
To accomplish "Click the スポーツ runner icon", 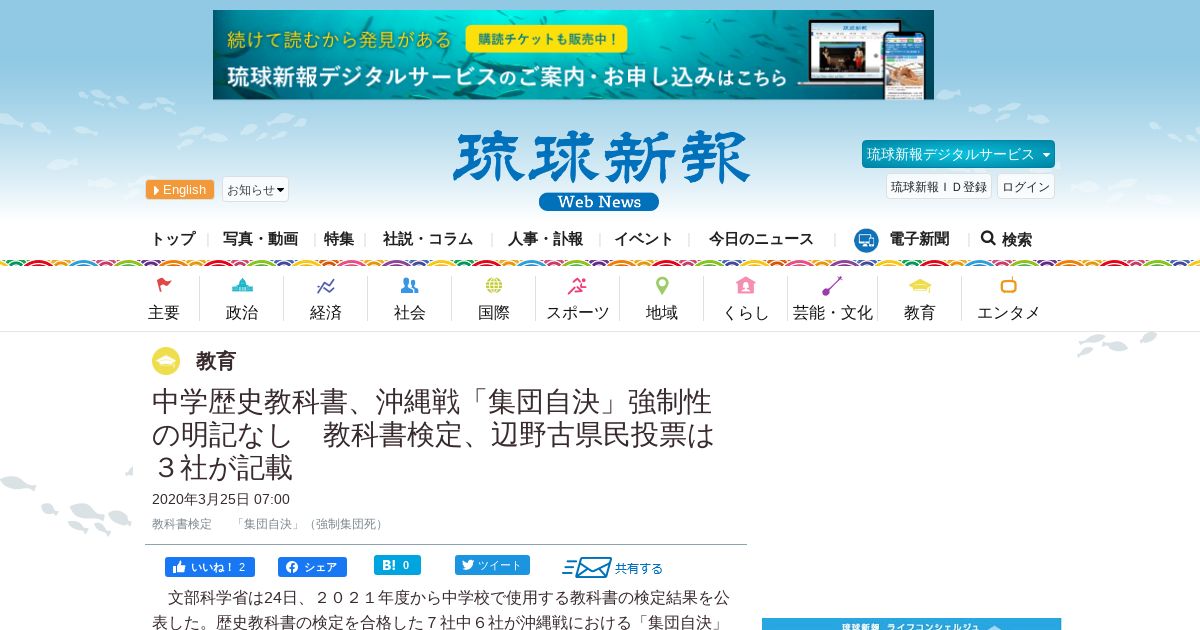I will (577, 286).
